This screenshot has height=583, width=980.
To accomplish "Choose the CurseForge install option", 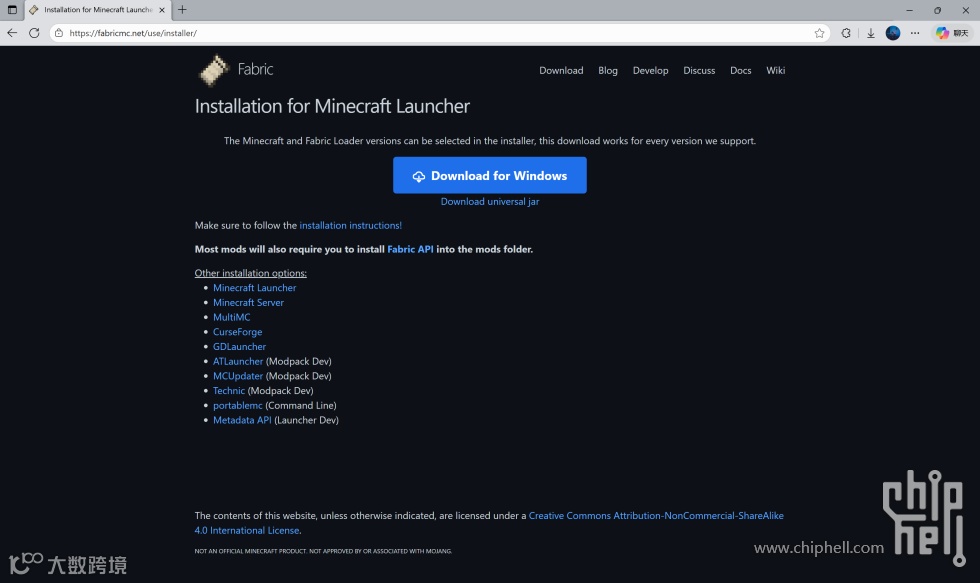I will pyautogui.click(x=238, y=332).
